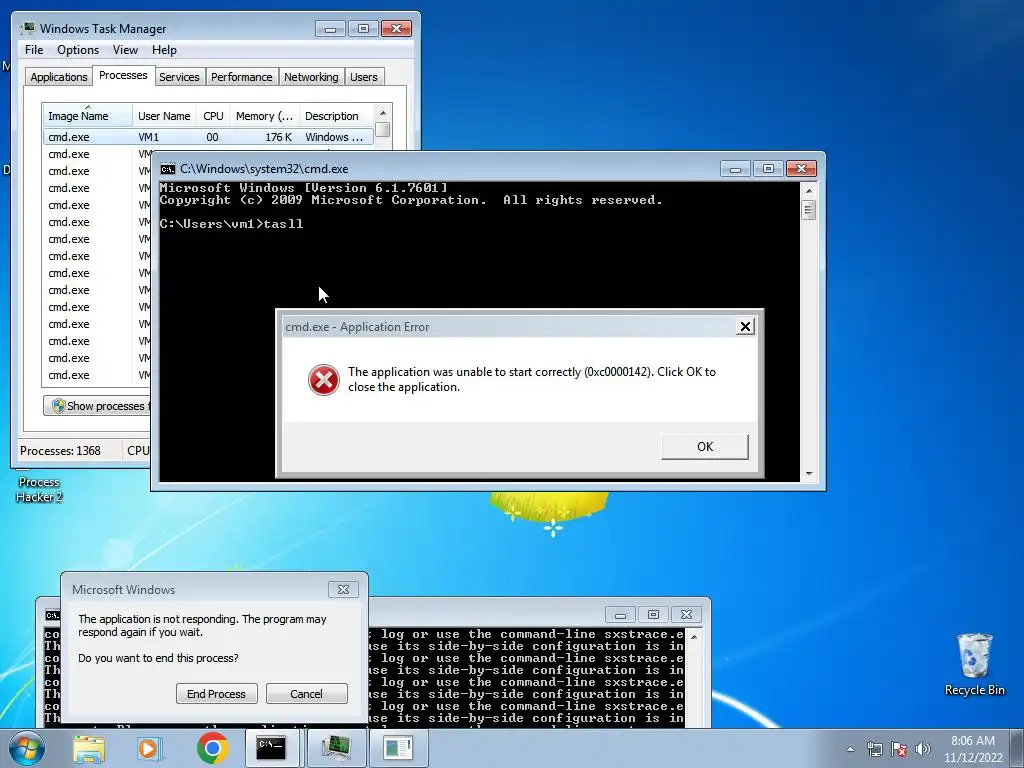The image size is (1024, 768).
Task: Close the cmd.exe Application Error dialog
Action: coord(744,327)
